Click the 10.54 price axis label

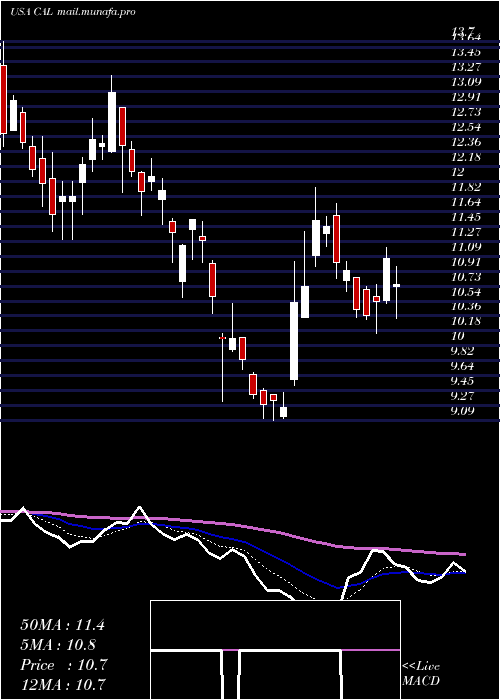[466, 292]
